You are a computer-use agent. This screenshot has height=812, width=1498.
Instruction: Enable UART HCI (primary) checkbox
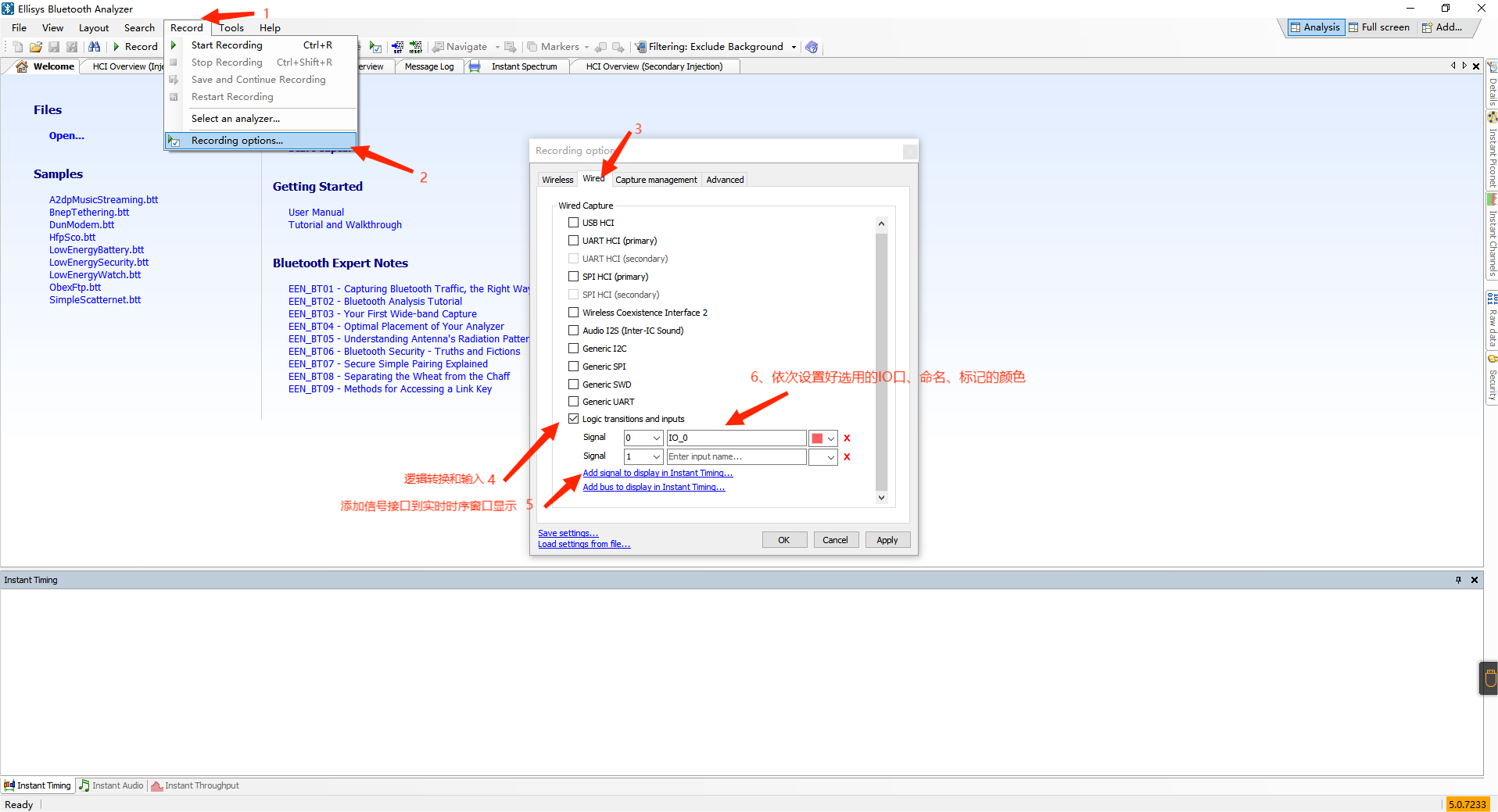573,241
